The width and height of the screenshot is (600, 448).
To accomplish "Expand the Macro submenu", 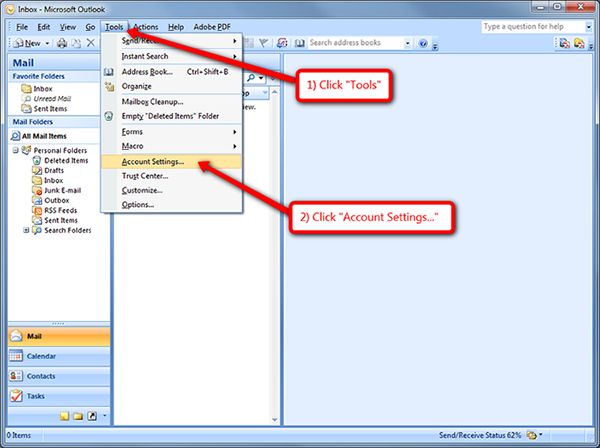I will 172,146.
